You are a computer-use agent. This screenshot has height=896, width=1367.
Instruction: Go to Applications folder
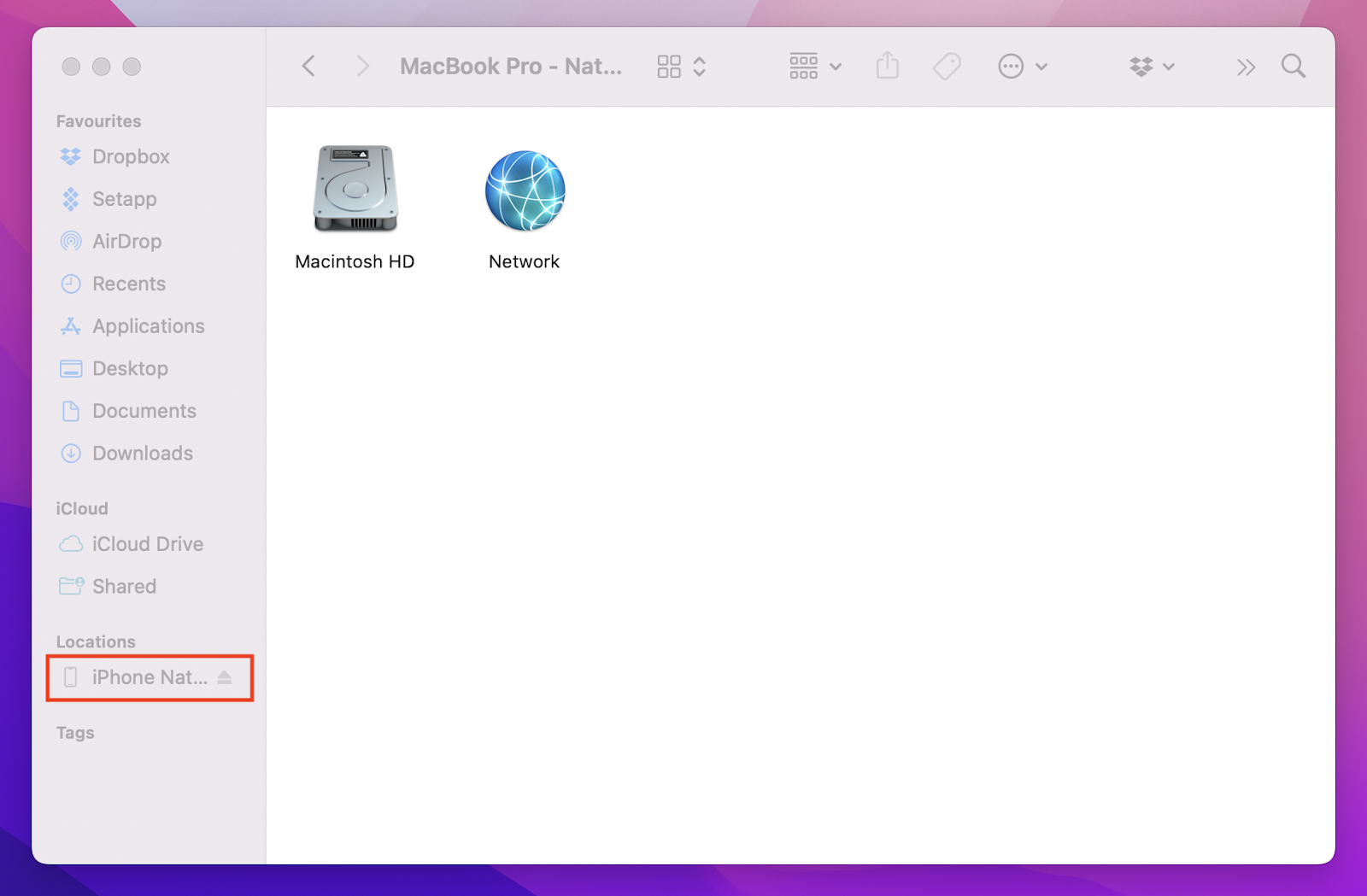coord(150,326)
